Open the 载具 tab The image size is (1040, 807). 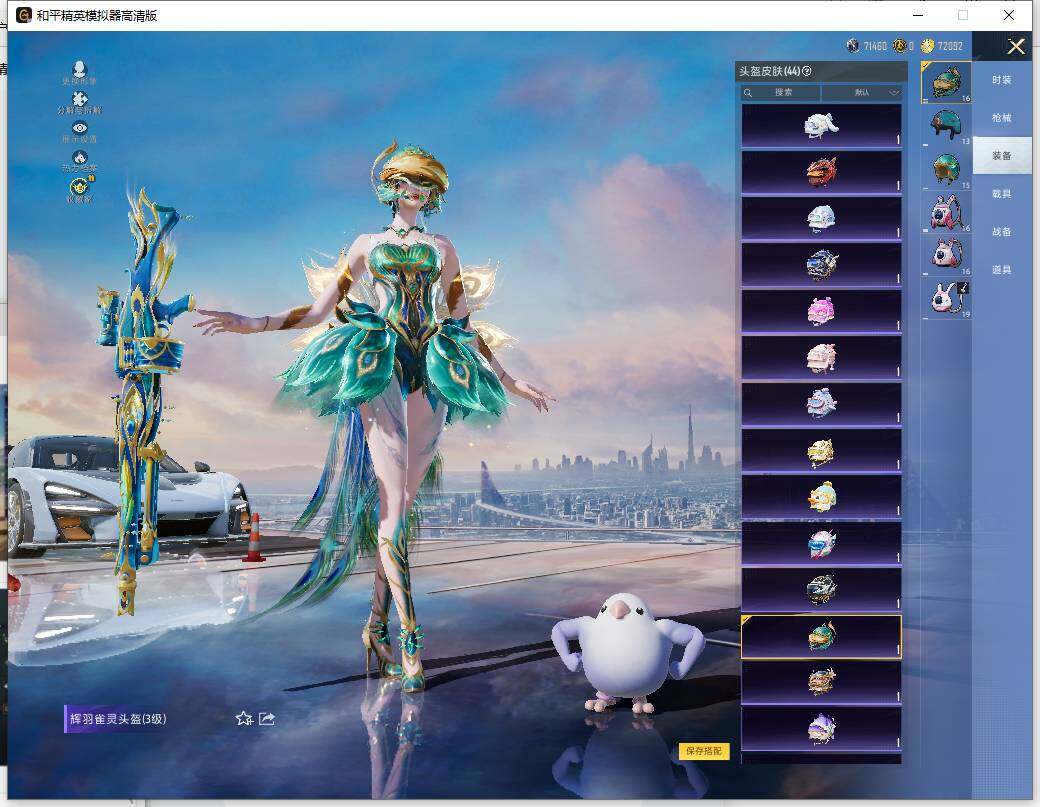[1002, 194]
